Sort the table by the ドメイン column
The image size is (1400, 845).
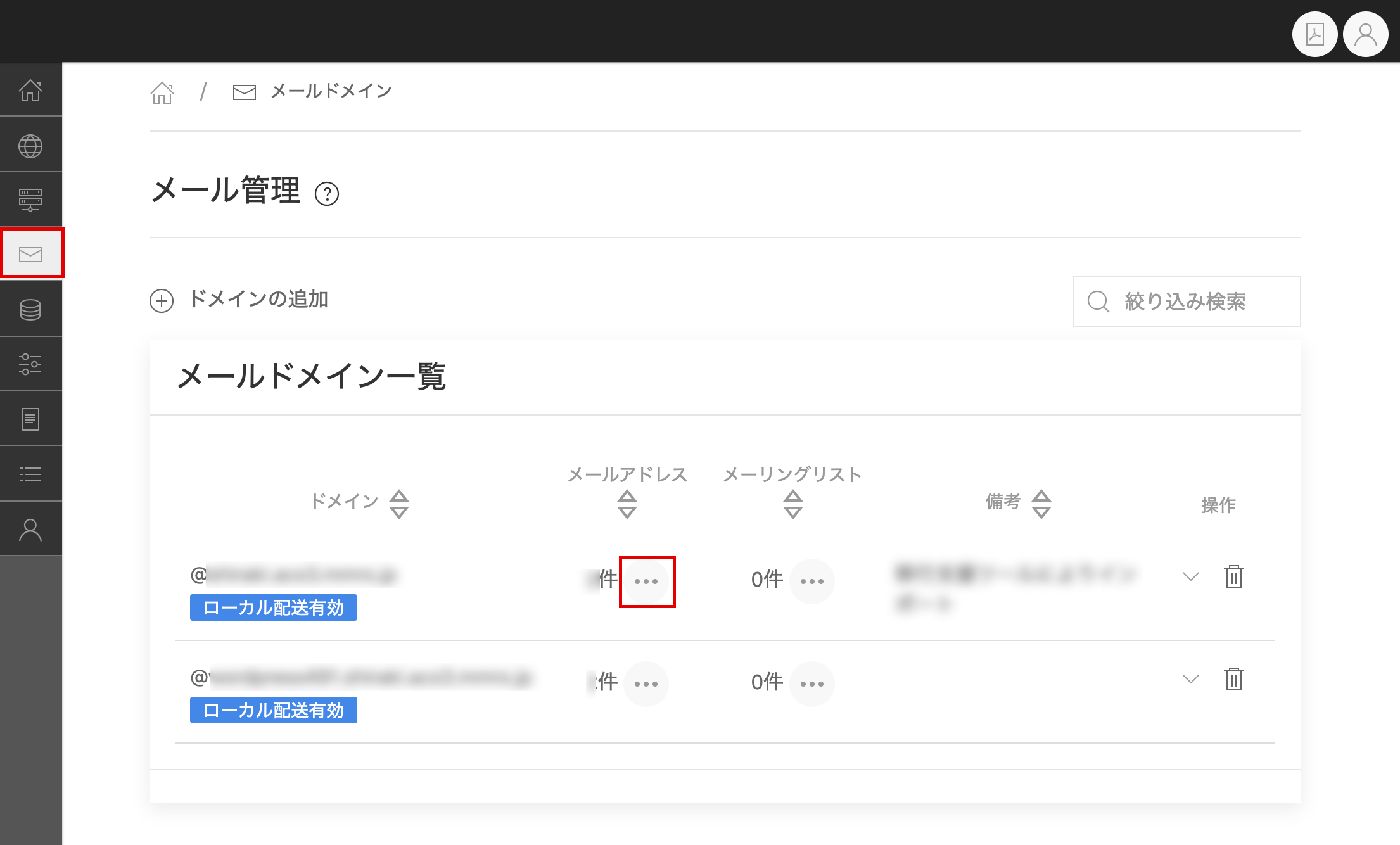399,504
